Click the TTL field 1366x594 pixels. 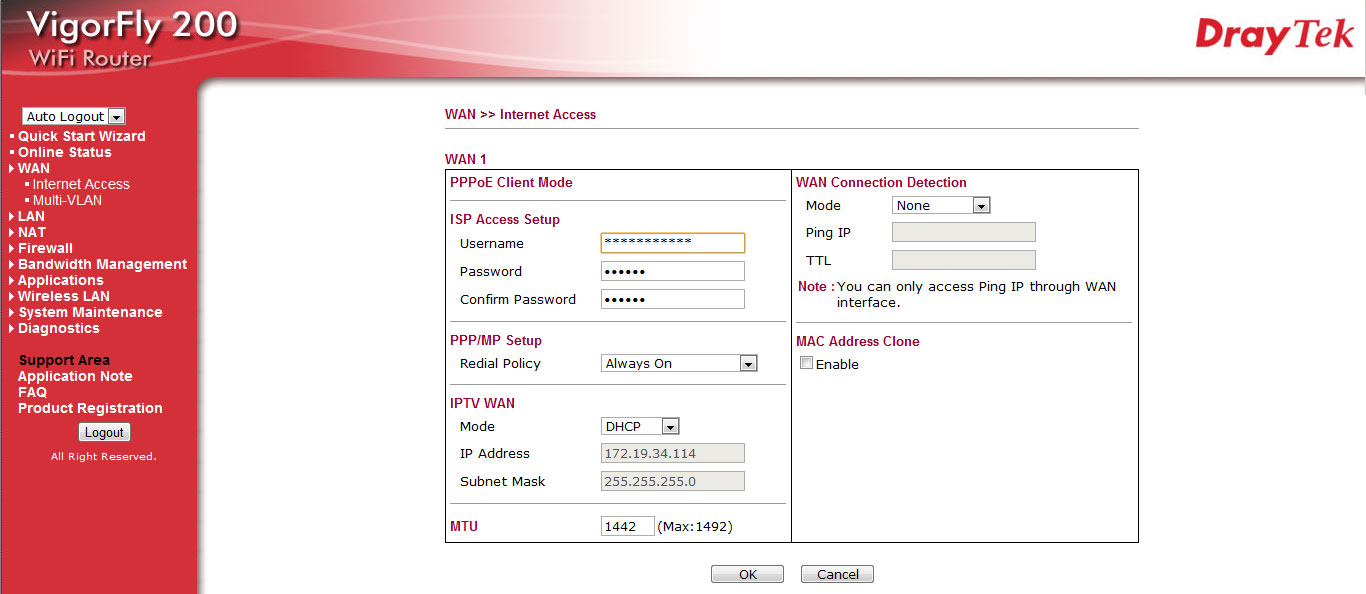pyautogui.click(x=964, y=260)
